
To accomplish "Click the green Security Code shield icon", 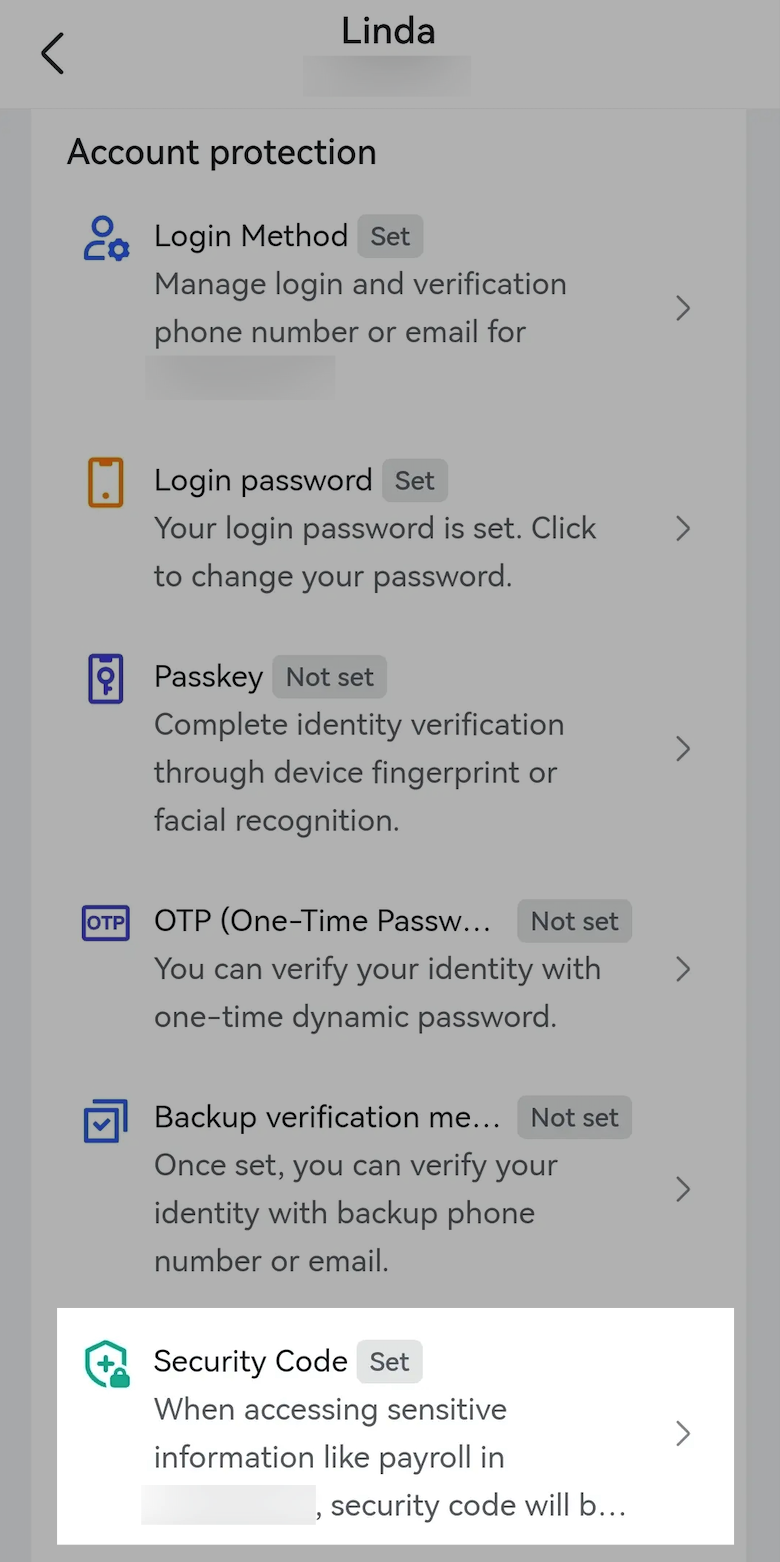I will coord(105,1362).
